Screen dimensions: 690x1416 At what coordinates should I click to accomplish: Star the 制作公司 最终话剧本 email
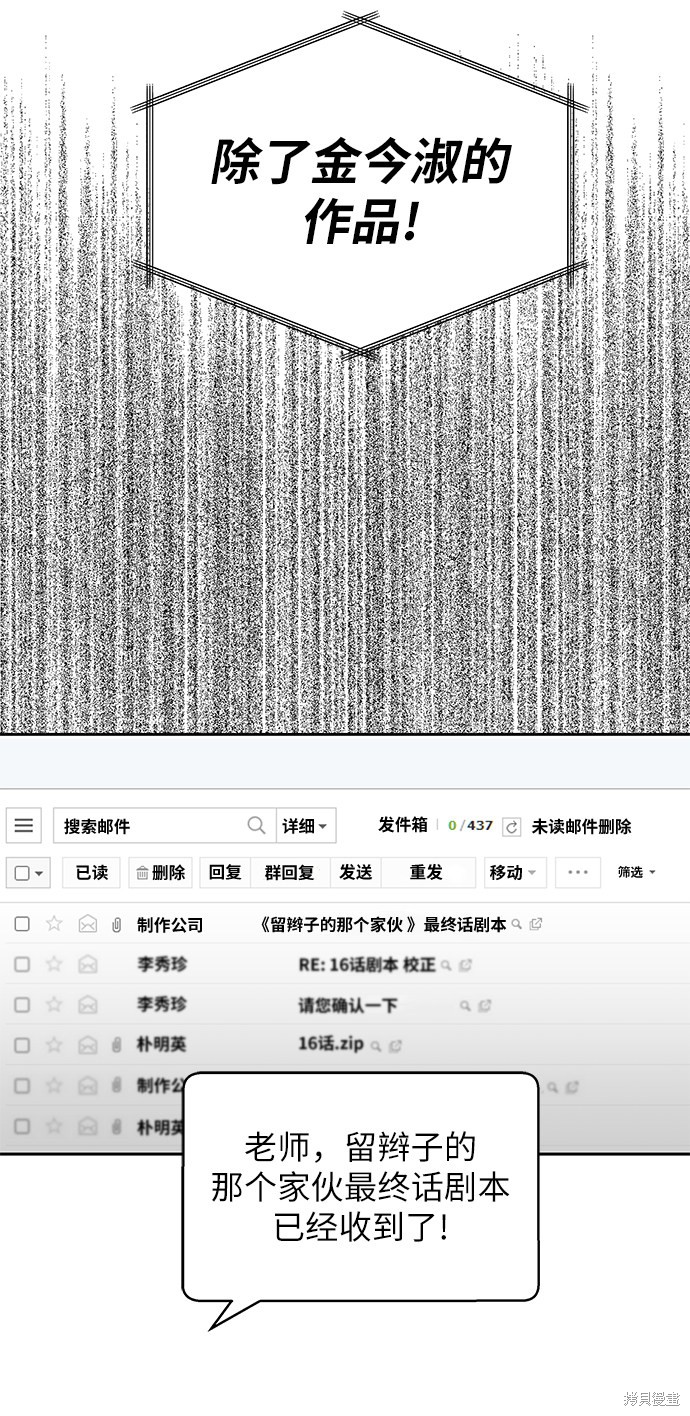54,924
